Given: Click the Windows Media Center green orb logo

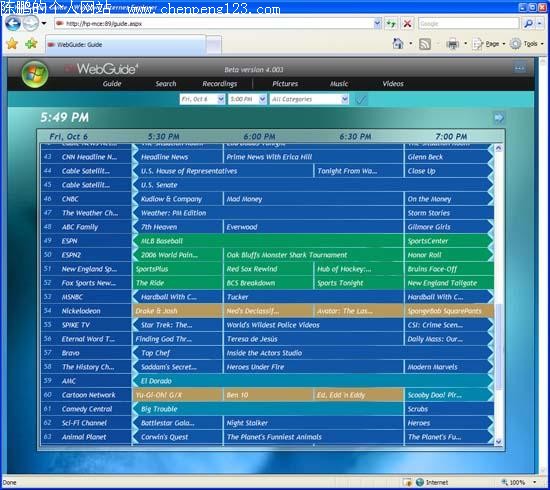Looking at the screenshot, I should pyautogui.click(x=34, y=74).
